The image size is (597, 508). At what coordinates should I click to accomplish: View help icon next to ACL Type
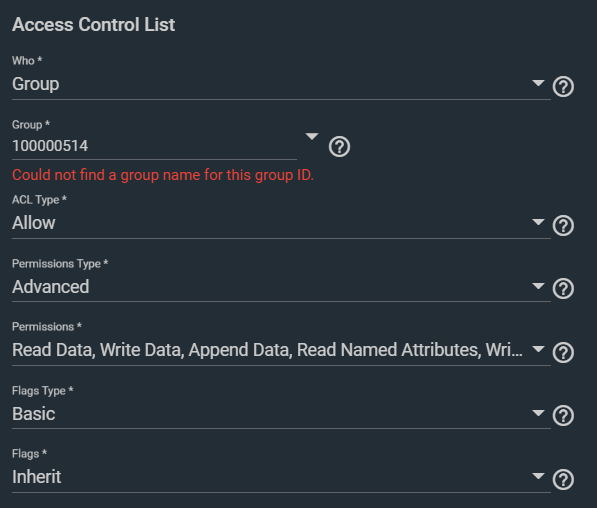tap(563, 226)
